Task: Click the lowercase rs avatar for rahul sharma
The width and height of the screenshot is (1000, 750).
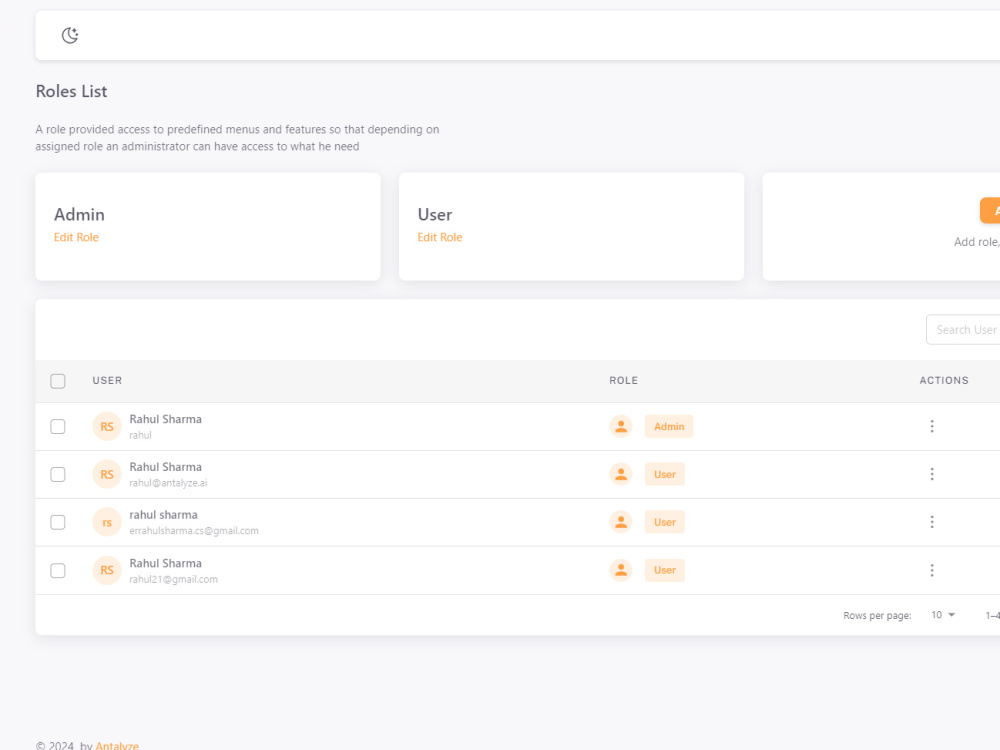Action: coord(106,521)
